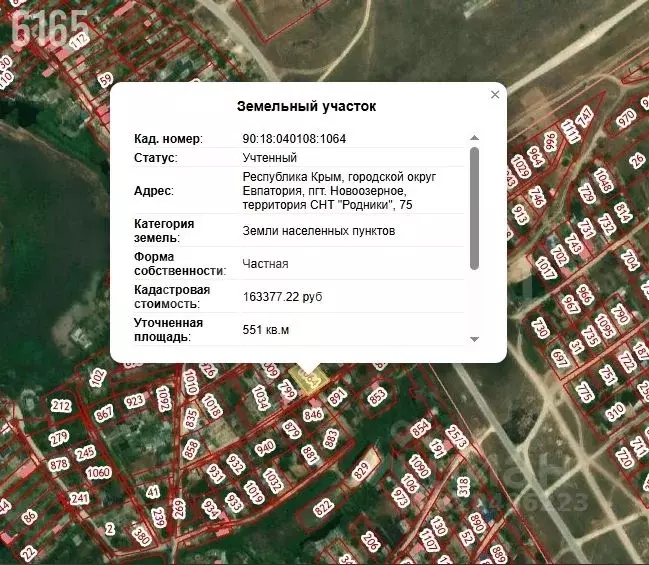Screen dimensions: 649x565
Task: Select parcel 879 on the map
Action: click(x=291, y=429)
